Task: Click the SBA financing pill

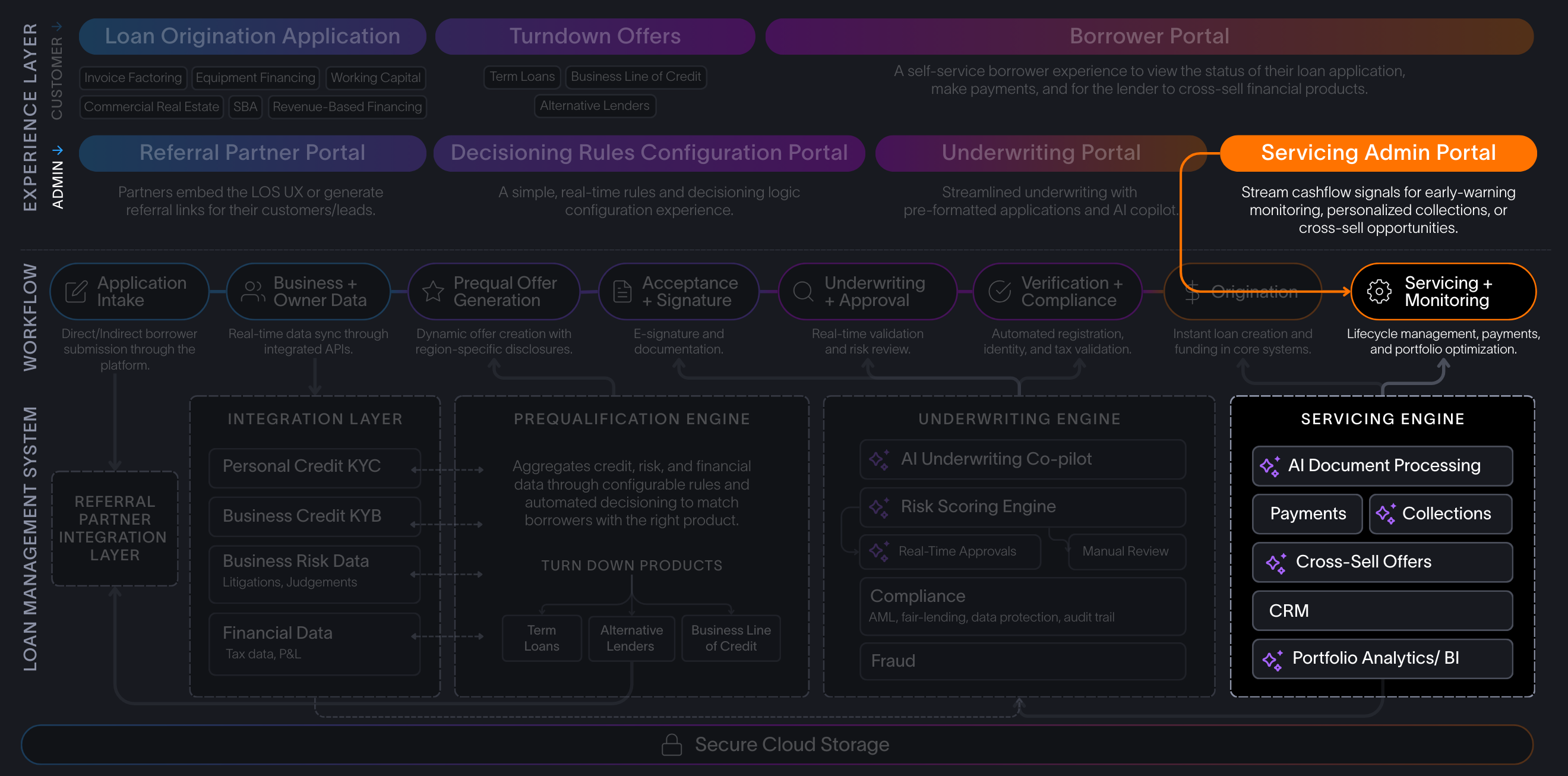Action: pyautogui.click(x=245, y=106)
